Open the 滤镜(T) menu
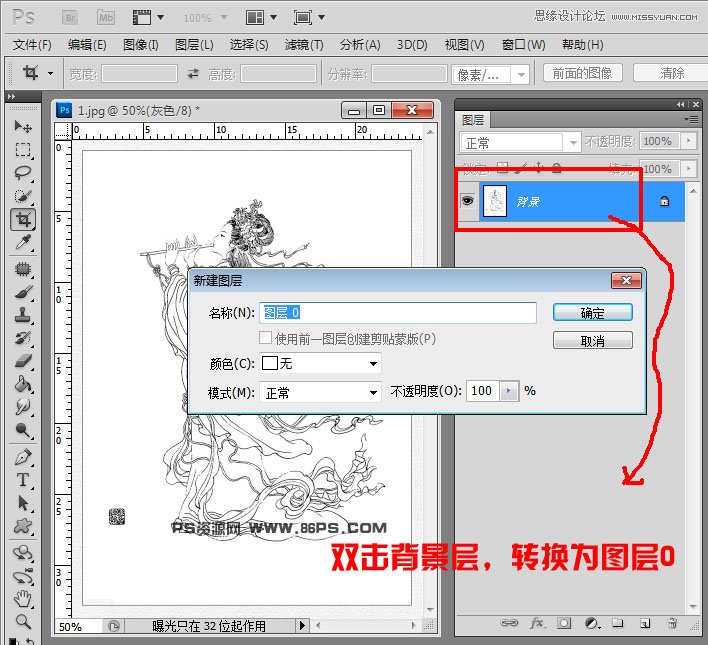Viewport: 708px width, 645px height. click(x=304, y=45)
